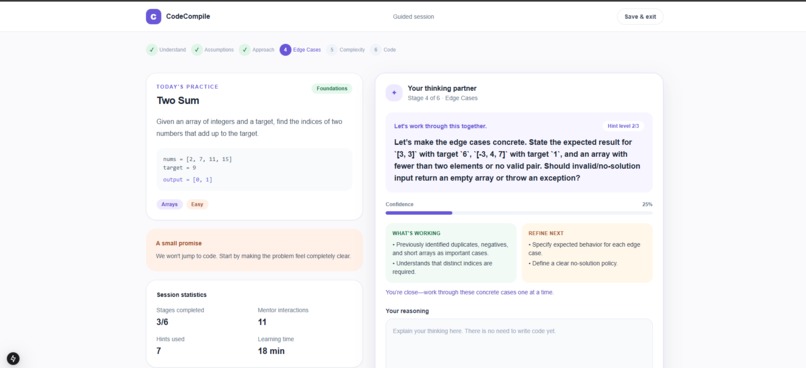Click the Hints used value 7
This screenshot has height=368, width=806.
(159, 351)
